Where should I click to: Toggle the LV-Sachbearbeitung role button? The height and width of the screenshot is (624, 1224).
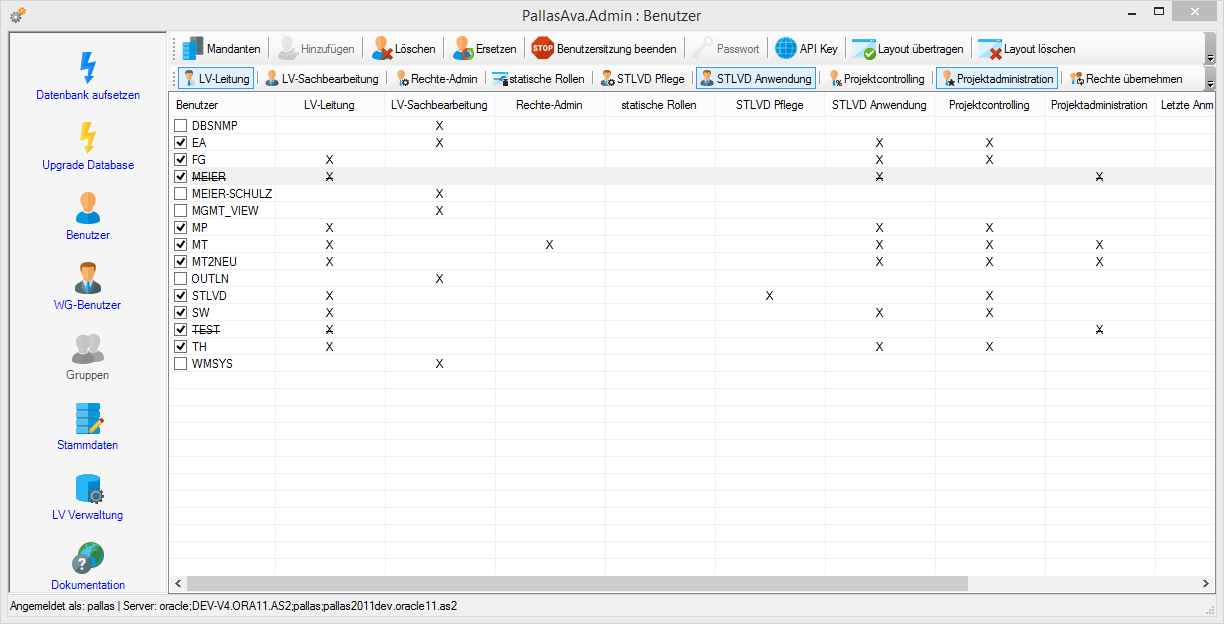(321, 78)
